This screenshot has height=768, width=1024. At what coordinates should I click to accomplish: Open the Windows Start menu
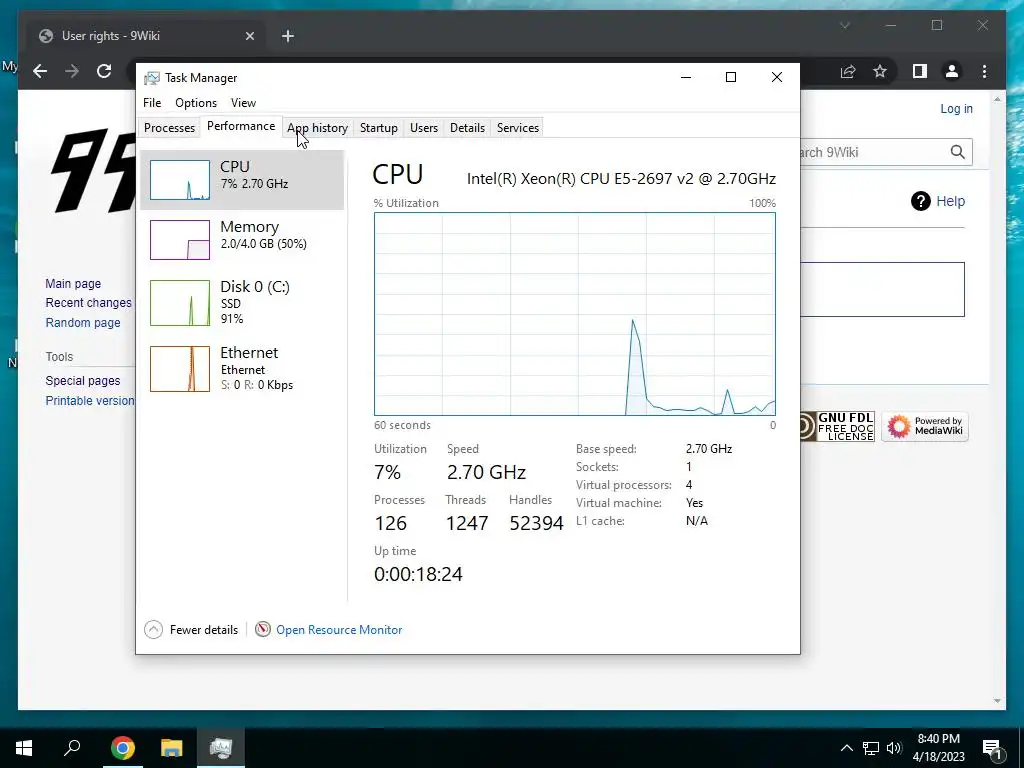point(24,748)
